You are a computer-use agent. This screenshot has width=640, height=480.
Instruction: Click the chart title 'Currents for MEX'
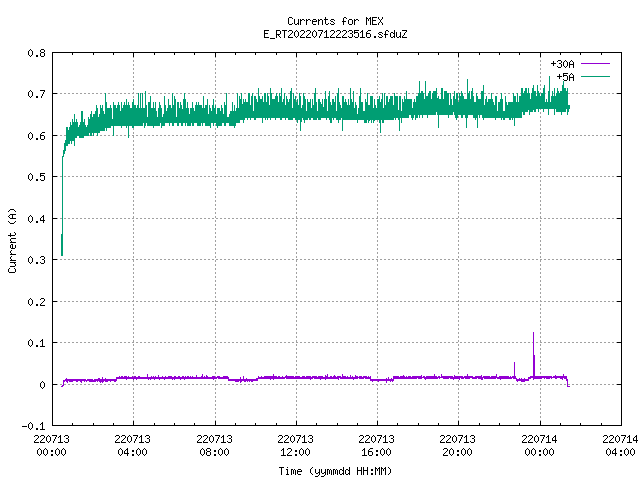(335, 21)
